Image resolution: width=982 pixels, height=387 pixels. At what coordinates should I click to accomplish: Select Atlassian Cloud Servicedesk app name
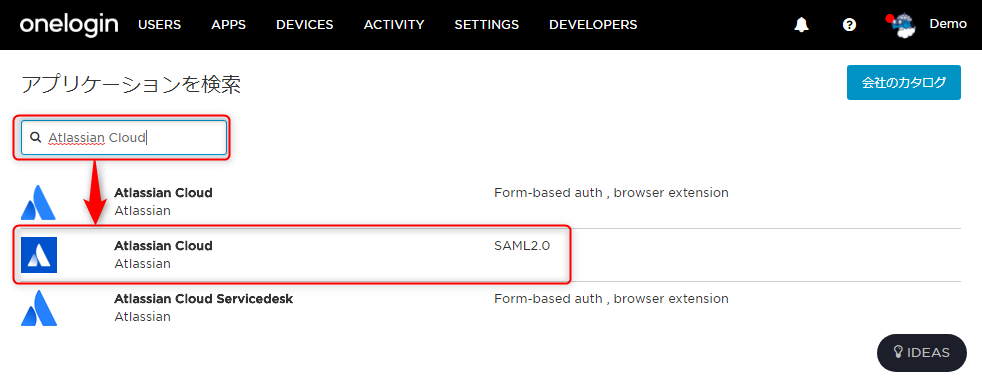pos(204,299)
